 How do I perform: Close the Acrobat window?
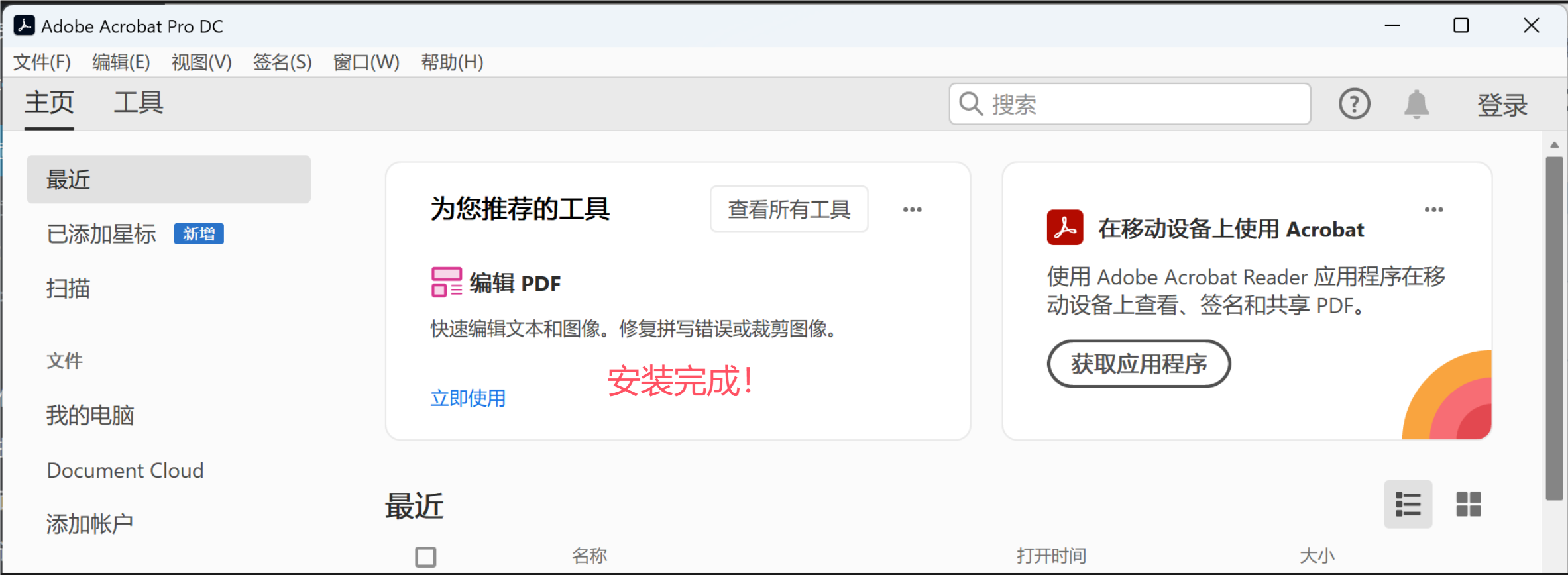click(1531, 26)
